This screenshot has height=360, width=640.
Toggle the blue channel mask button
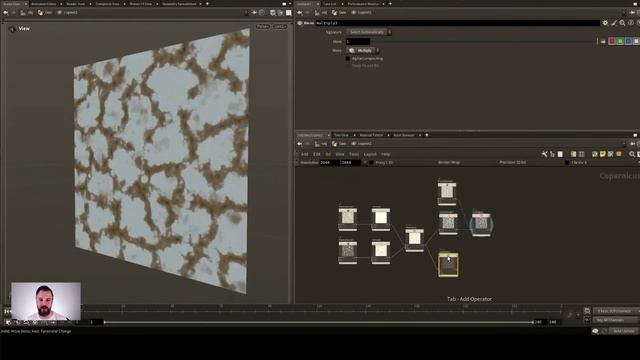click(628, 41)
